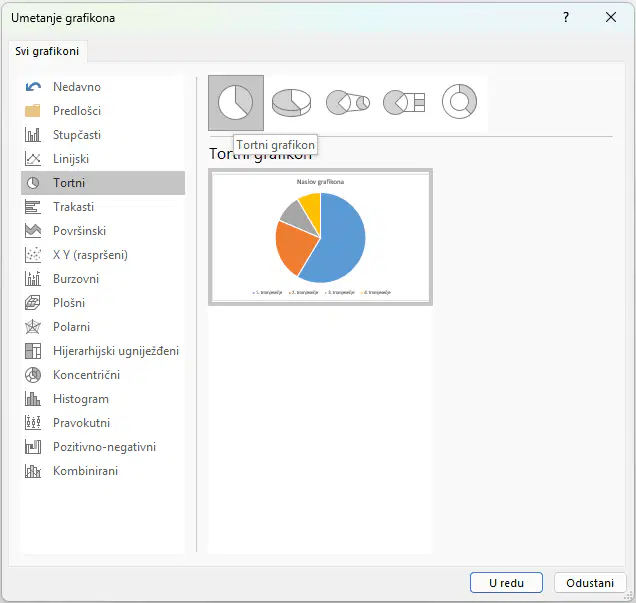This screenshot has width=636, height=603.
Task: Click the Burzovni stock chart icon
Action: click(x=32, y=279)
